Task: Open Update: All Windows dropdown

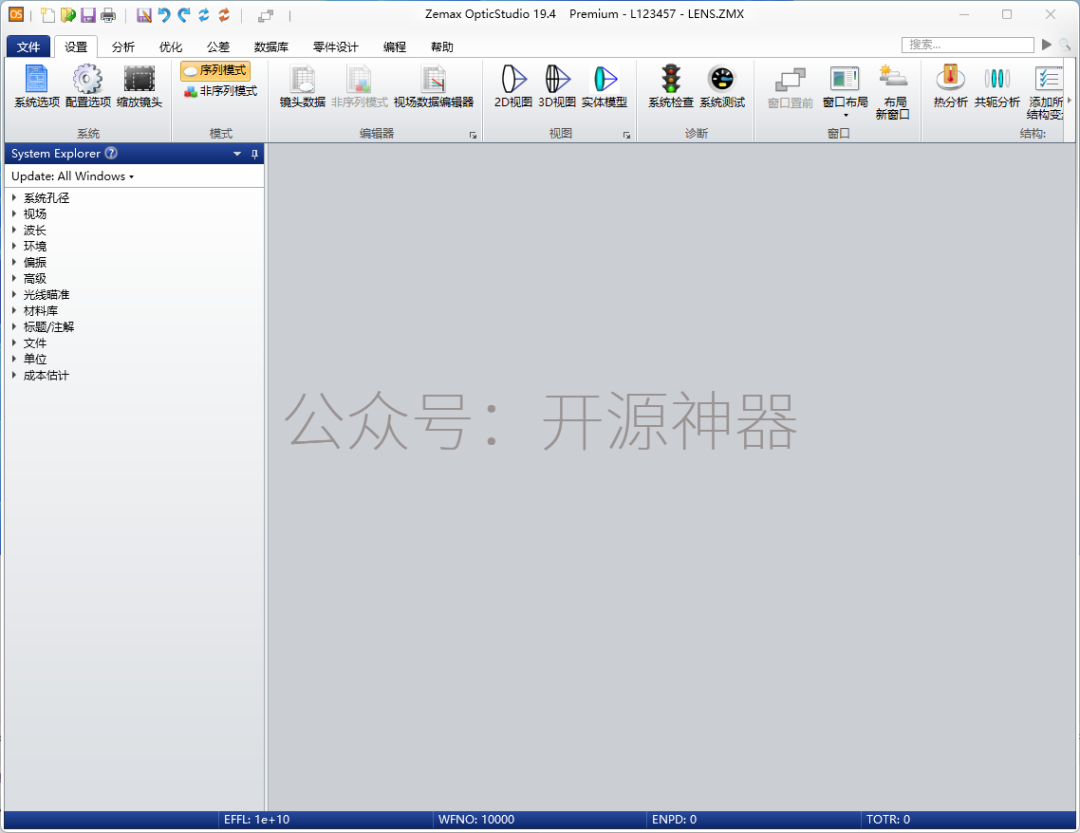Action: coord(72,176)
